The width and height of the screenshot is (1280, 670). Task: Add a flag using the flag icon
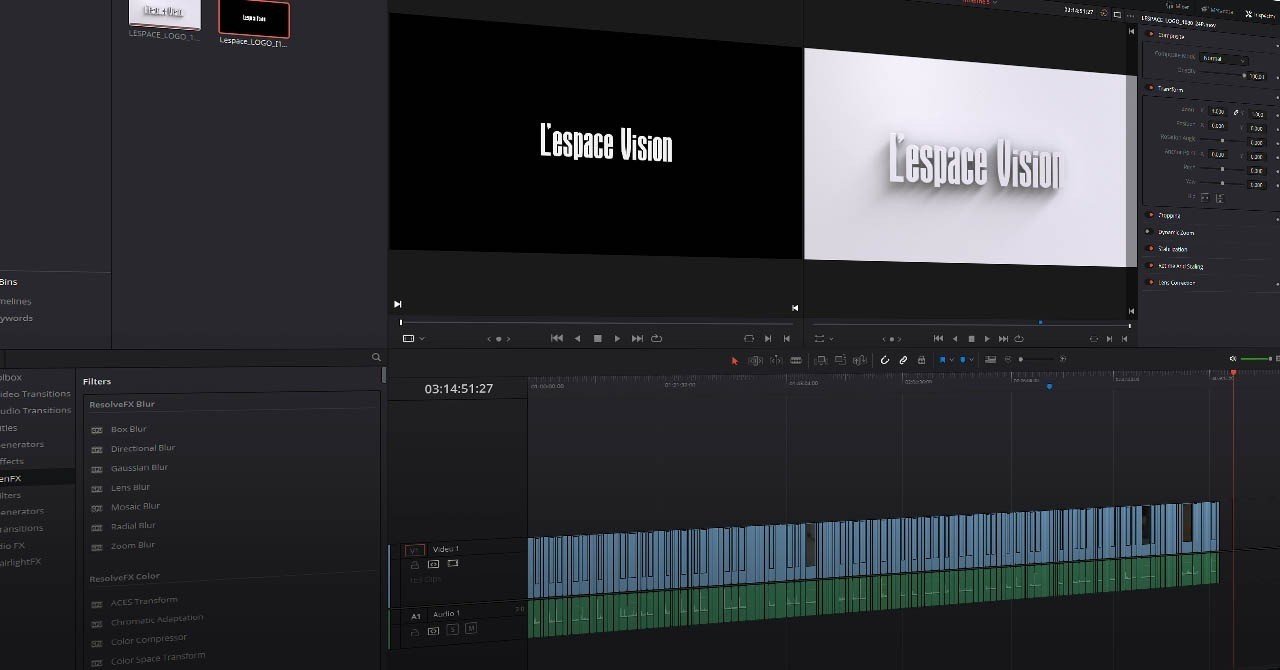pos(942,360)
